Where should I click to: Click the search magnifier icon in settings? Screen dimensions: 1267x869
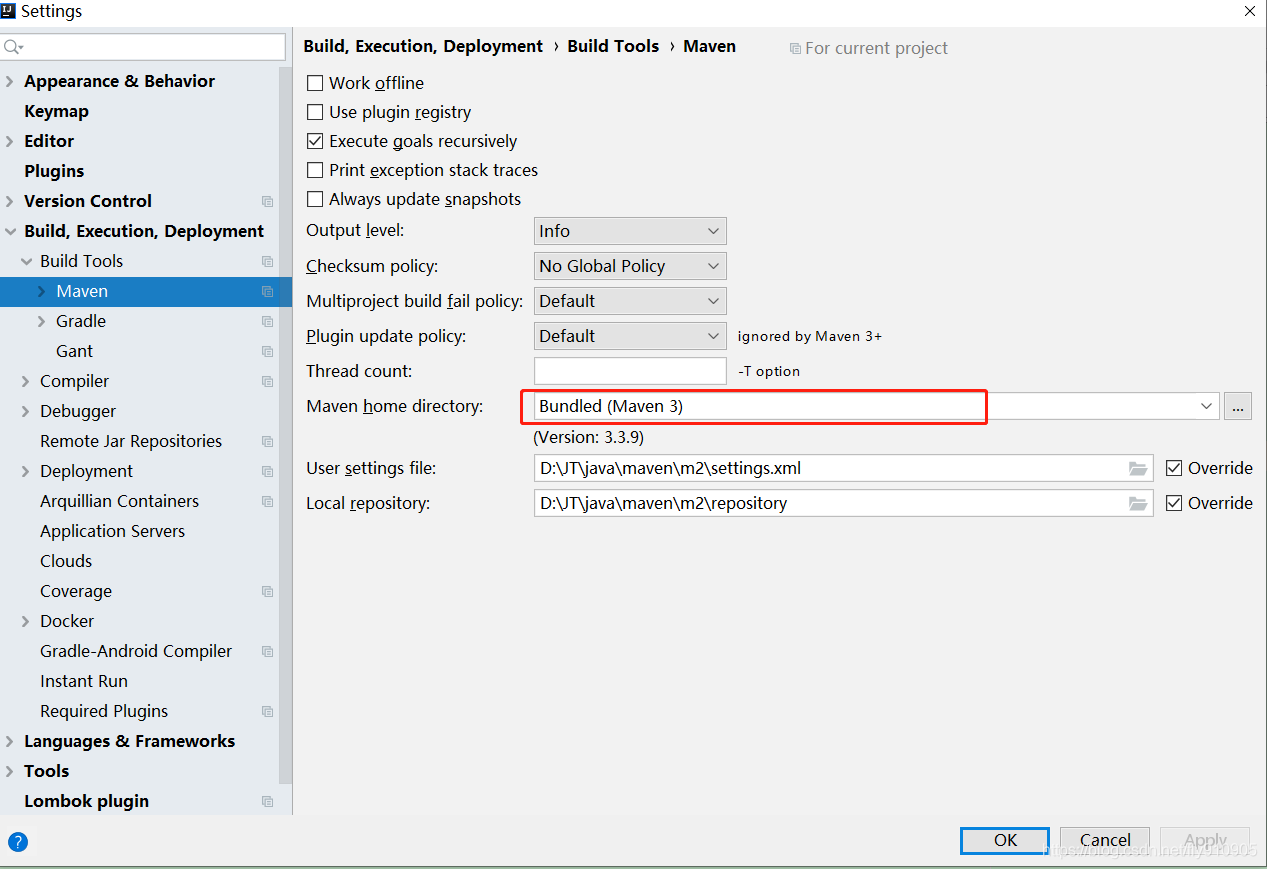coord(13,47)
